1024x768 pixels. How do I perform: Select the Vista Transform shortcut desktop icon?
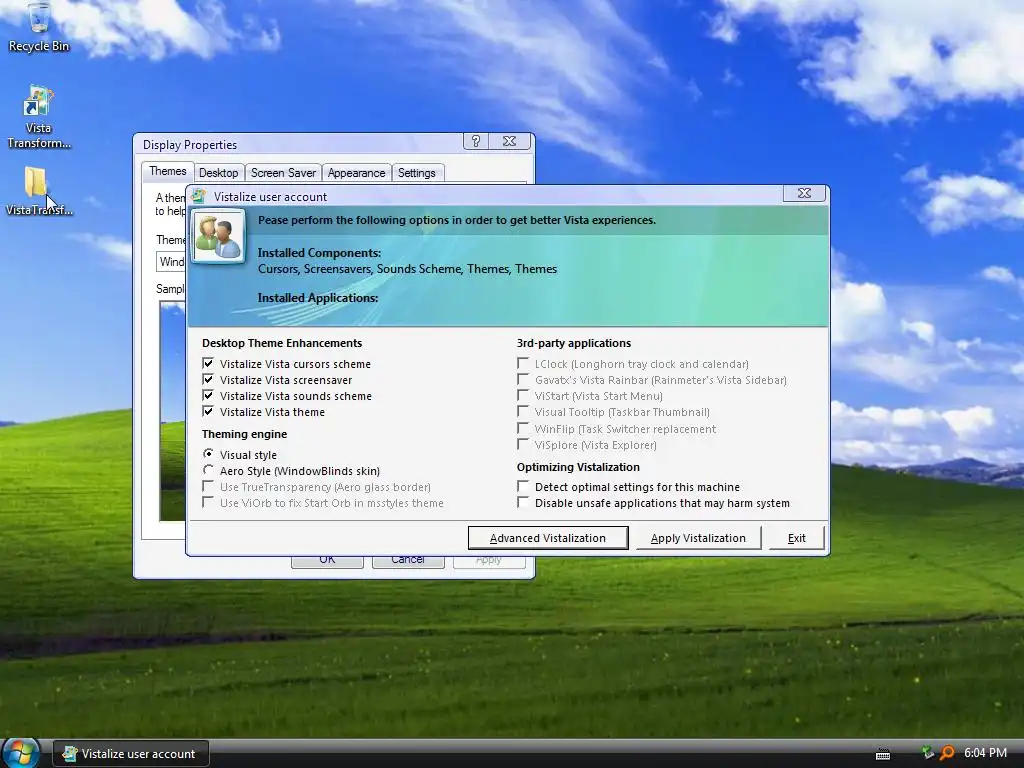point(39,116)
